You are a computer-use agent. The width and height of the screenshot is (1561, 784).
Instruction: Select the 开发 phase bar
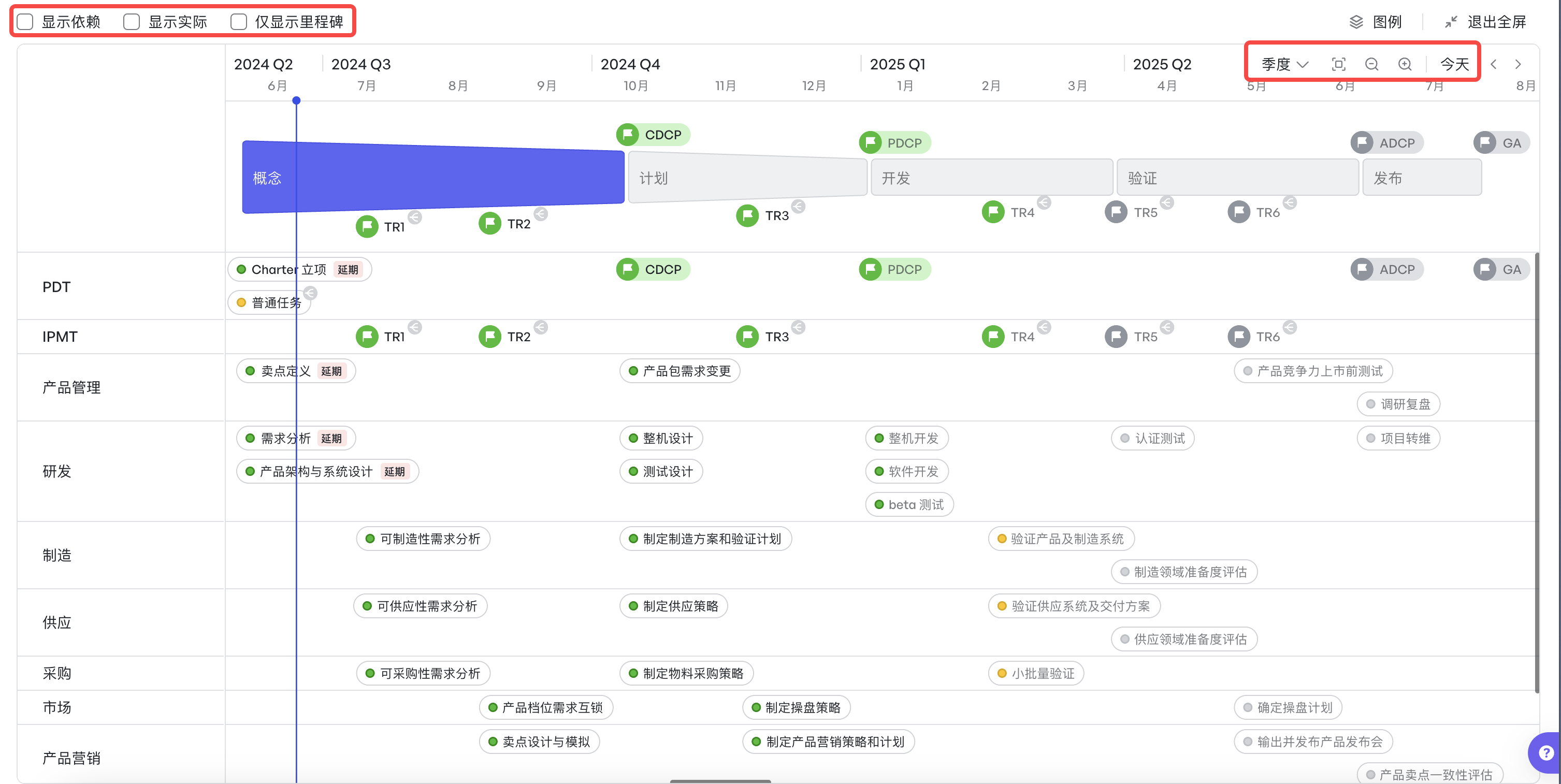992,177
